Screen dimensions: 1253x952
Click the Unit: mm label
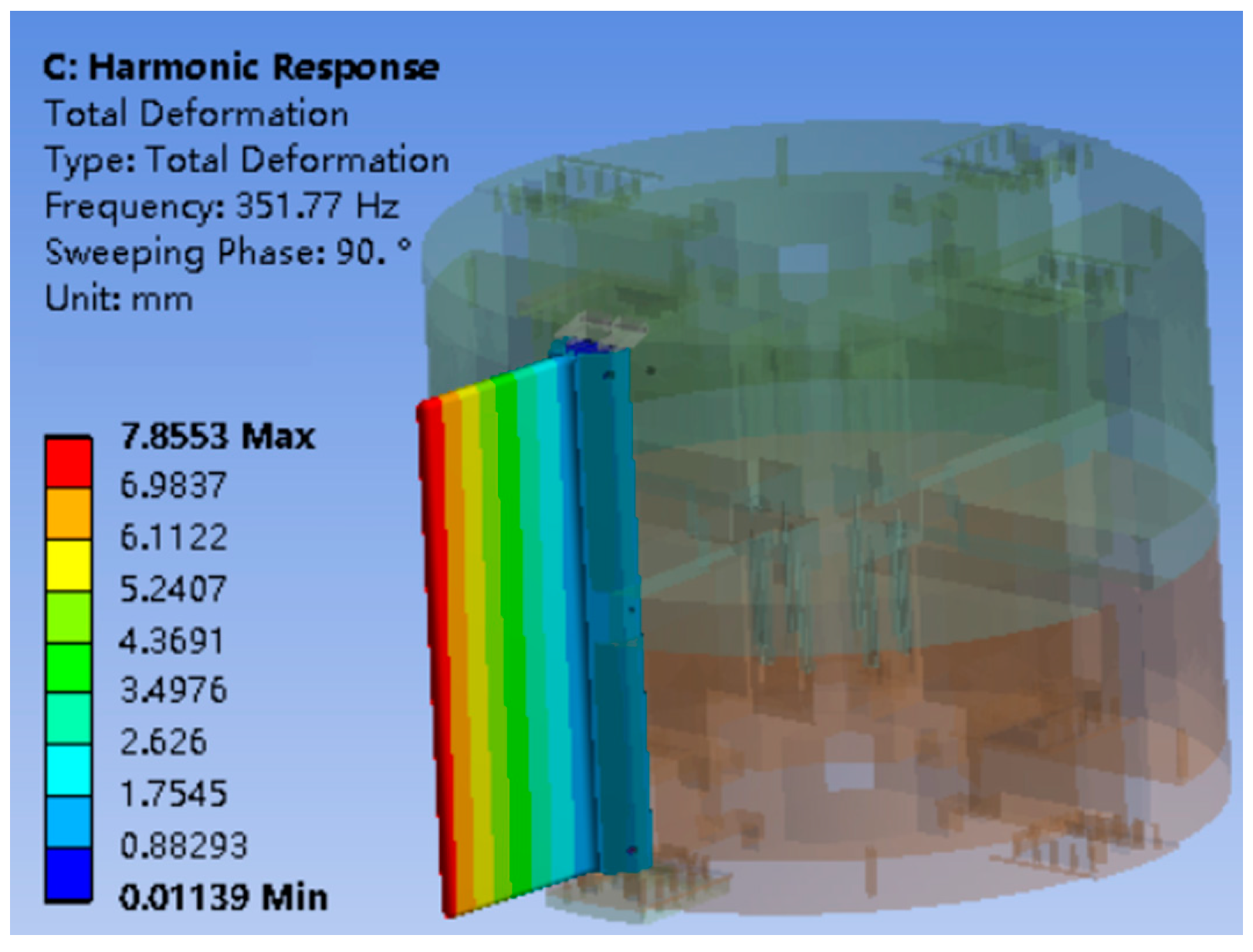click(118, 299)
